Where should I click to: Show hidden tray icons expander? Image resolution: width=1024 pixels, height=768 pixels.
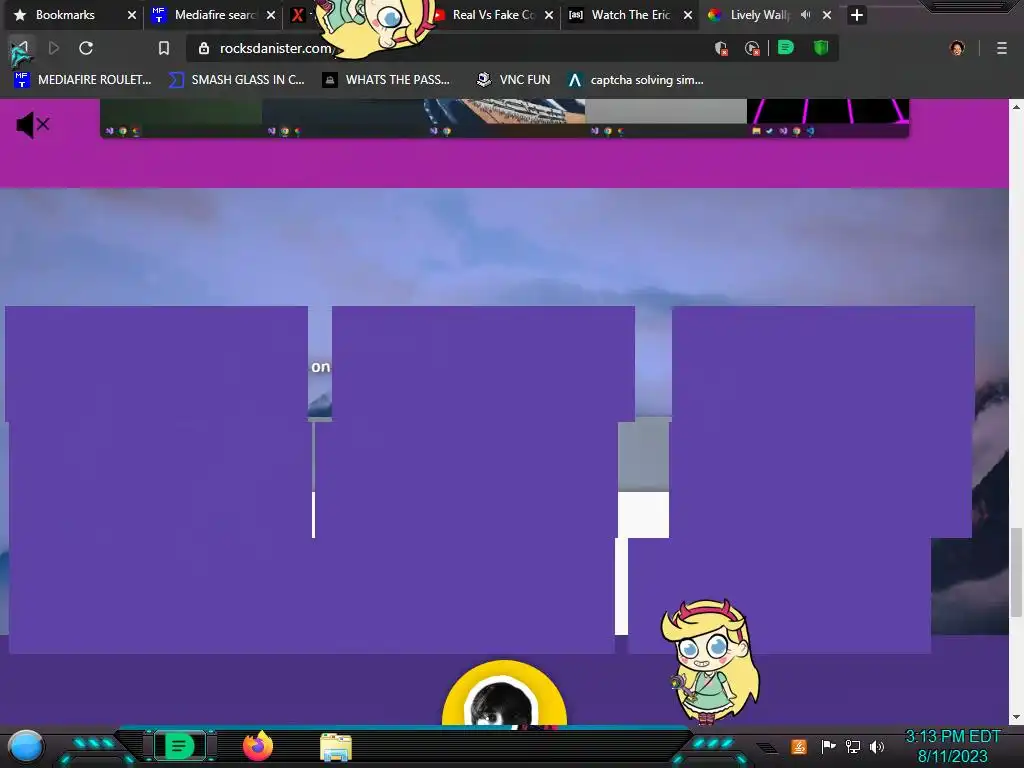point(767,747)
